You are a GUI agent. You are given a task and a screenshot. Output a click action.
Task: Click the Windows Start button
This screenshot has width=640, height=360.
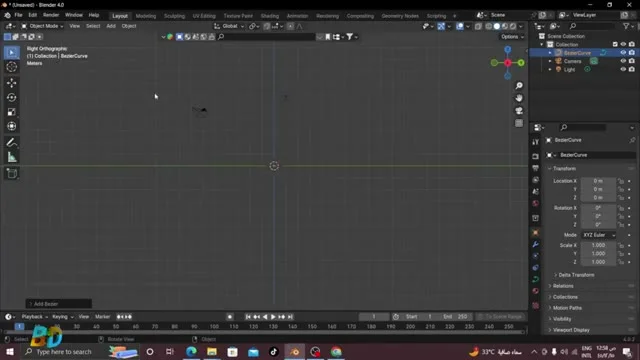click(x=10, y=352)
